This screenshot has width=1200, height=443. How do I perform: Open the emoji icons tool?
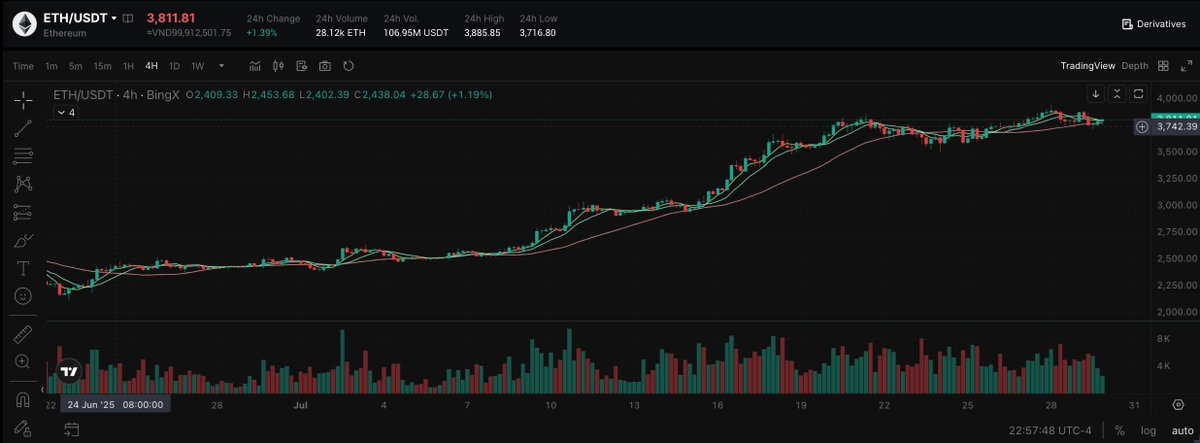coord(23,297)
